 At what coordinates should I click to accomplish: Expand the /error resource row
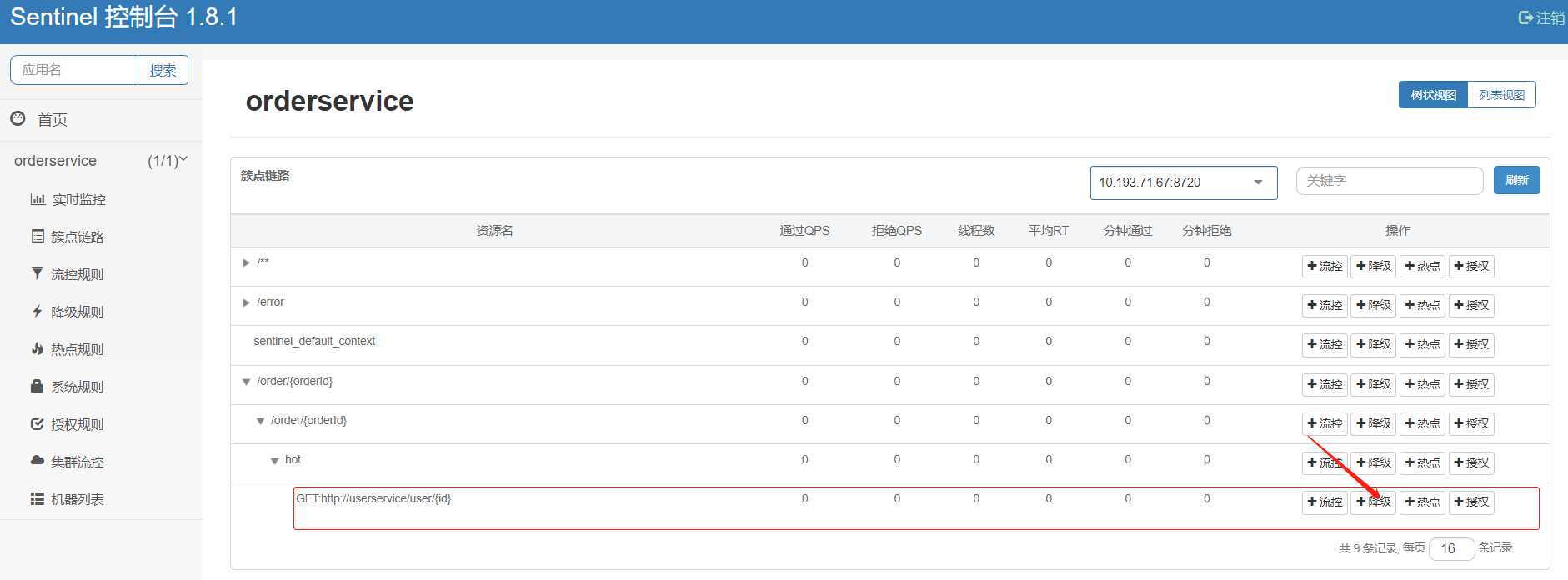tap(246, 302)
